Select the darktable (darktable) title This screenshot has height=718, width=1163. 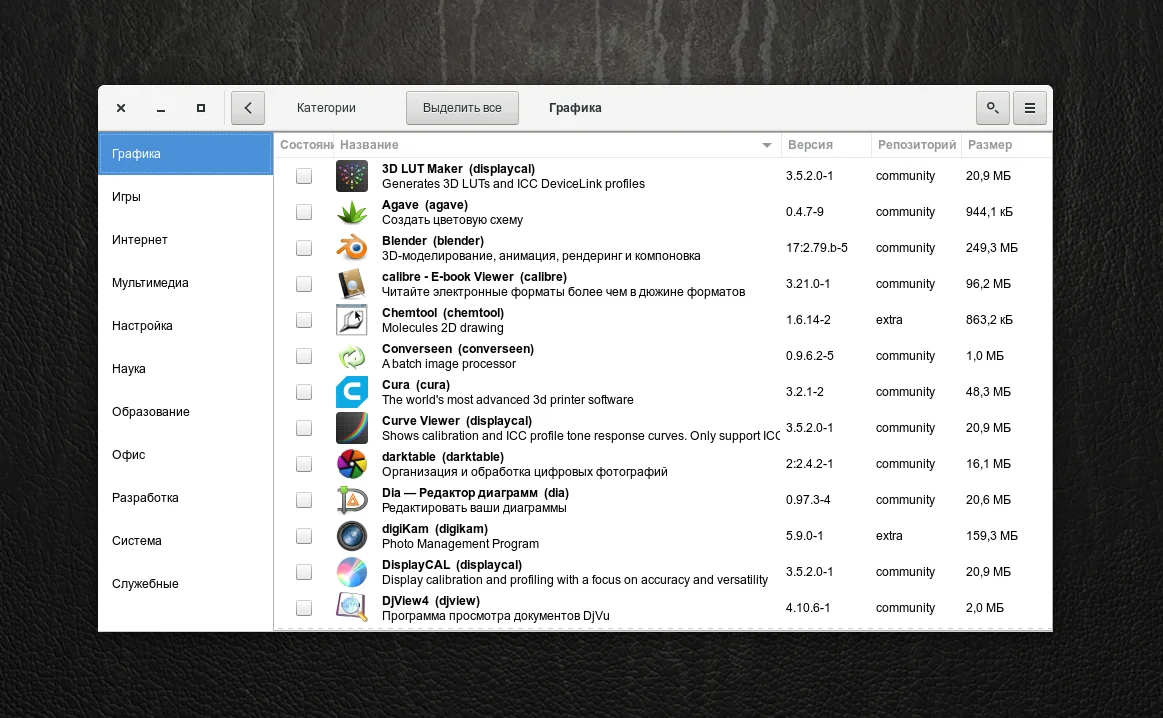click(443, 457)
